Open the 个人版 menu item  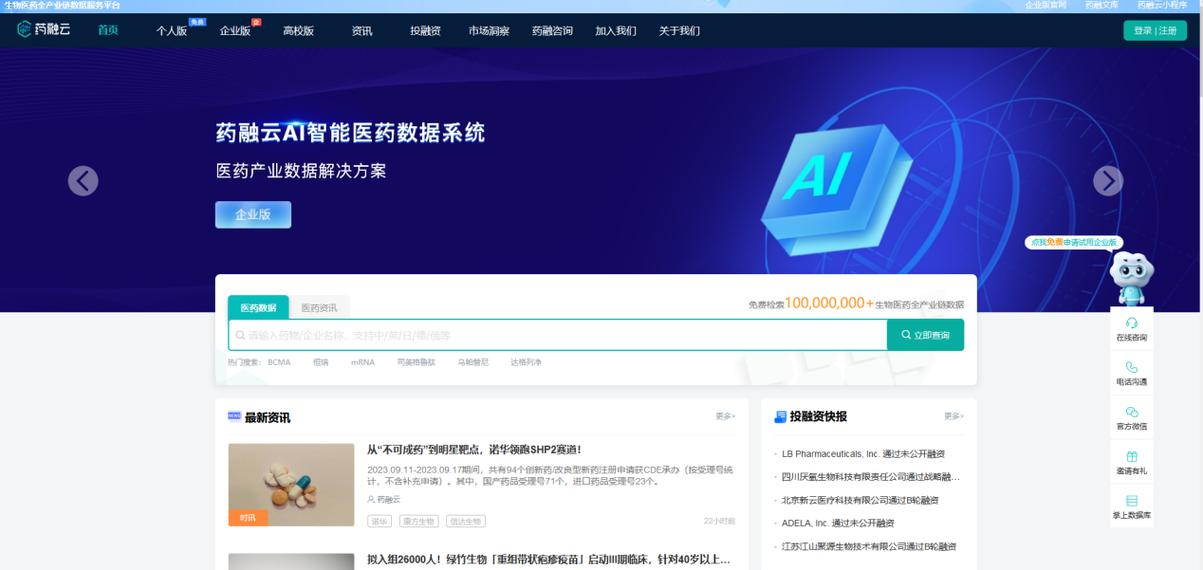click(x=172, y=31)
